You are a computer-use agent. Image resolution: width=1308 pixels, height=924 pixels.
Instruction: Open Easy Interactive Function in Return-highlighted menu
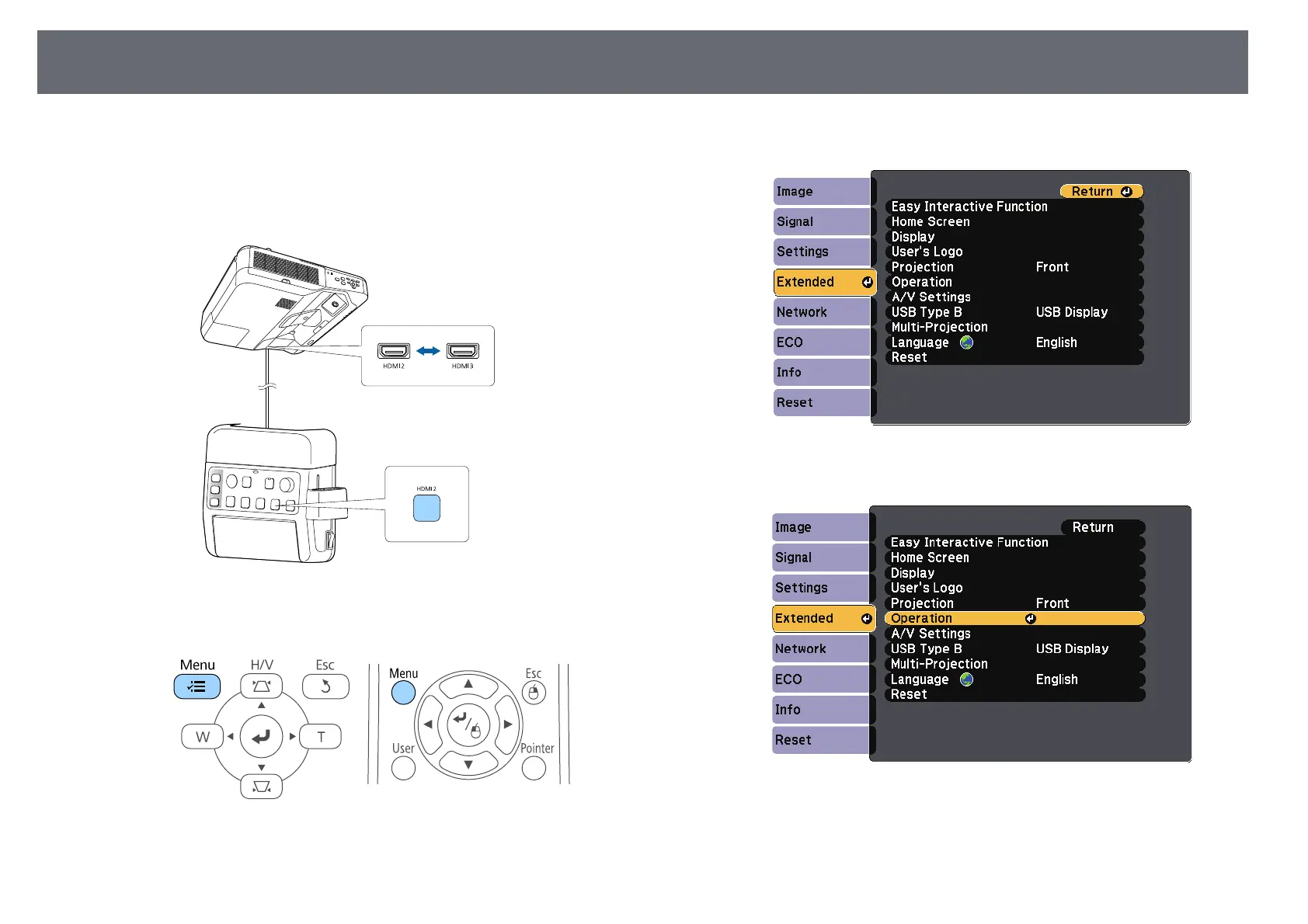point(1014,207)
